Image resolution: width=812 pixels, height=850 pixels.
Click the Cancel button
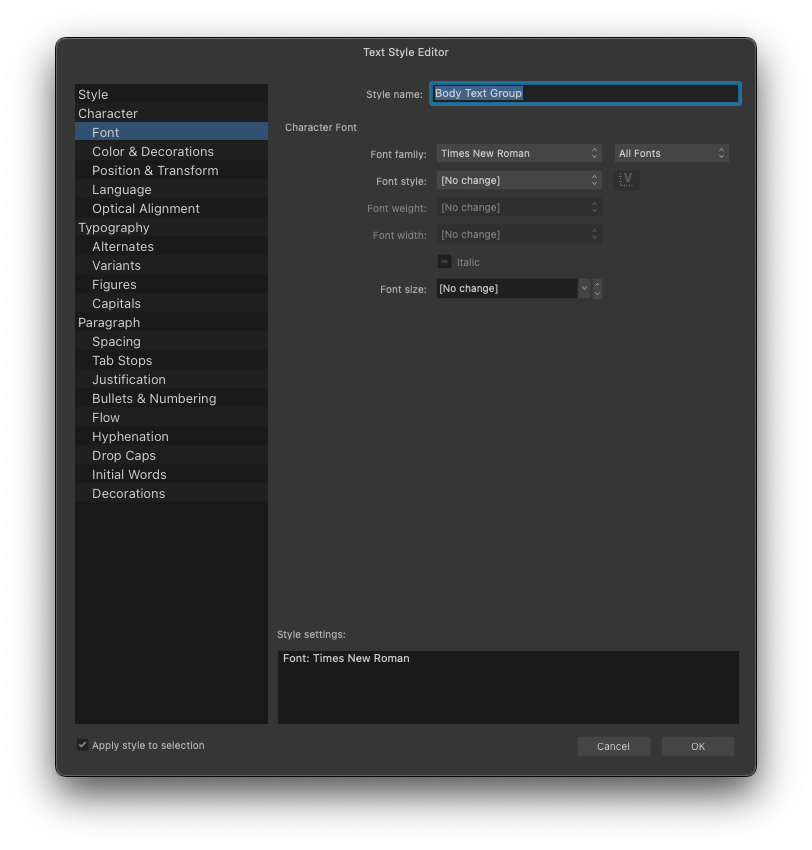[x=613, y=746]
